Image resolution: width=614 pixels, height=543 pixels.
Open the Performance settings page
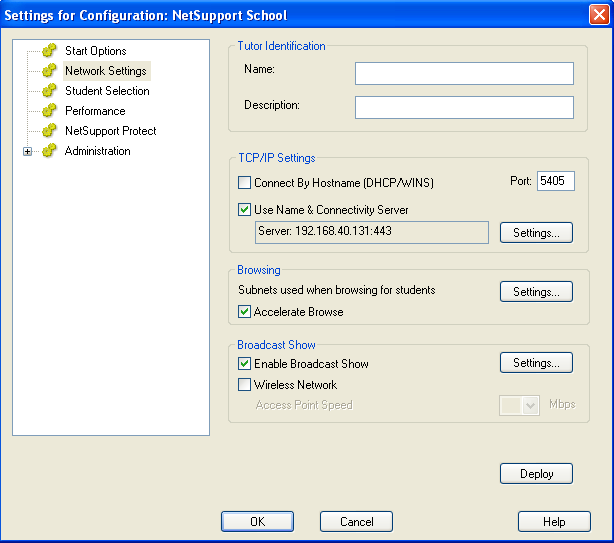(95, 111)
